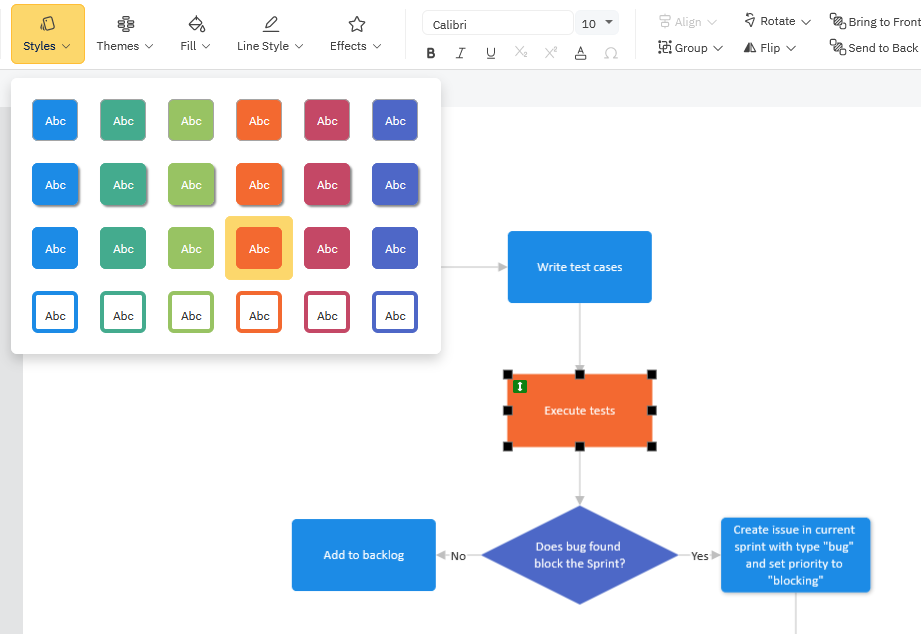921x634 pixels.
Task: Click the Calibri font name field
Action: point(497,24)
